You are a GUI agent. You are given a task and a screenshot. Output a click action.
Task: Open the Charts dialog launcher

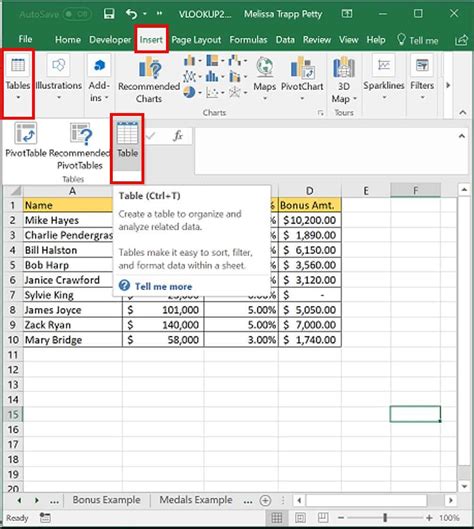[x=320, y=113]
